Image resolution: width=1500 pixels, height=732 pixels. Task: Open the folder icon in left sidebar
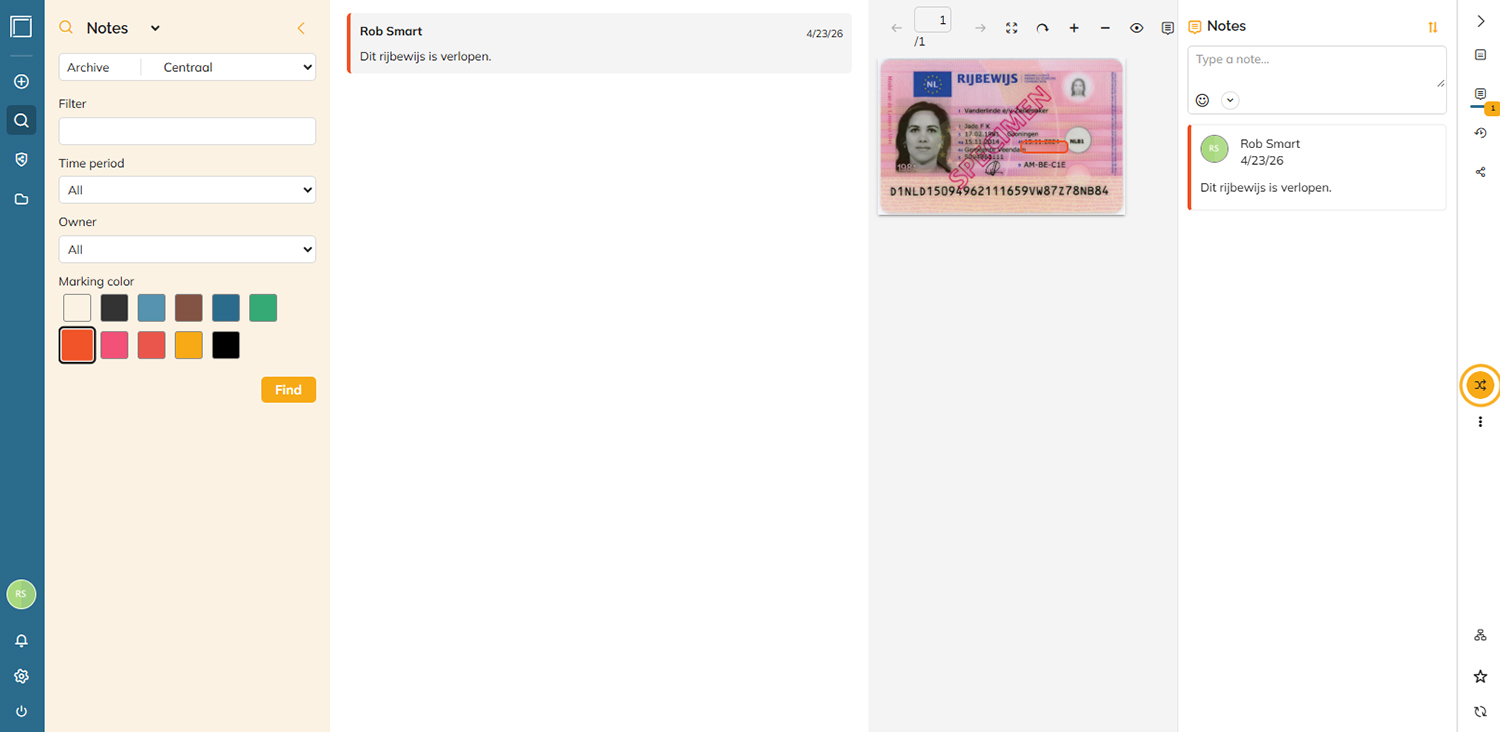pos(21,199)
